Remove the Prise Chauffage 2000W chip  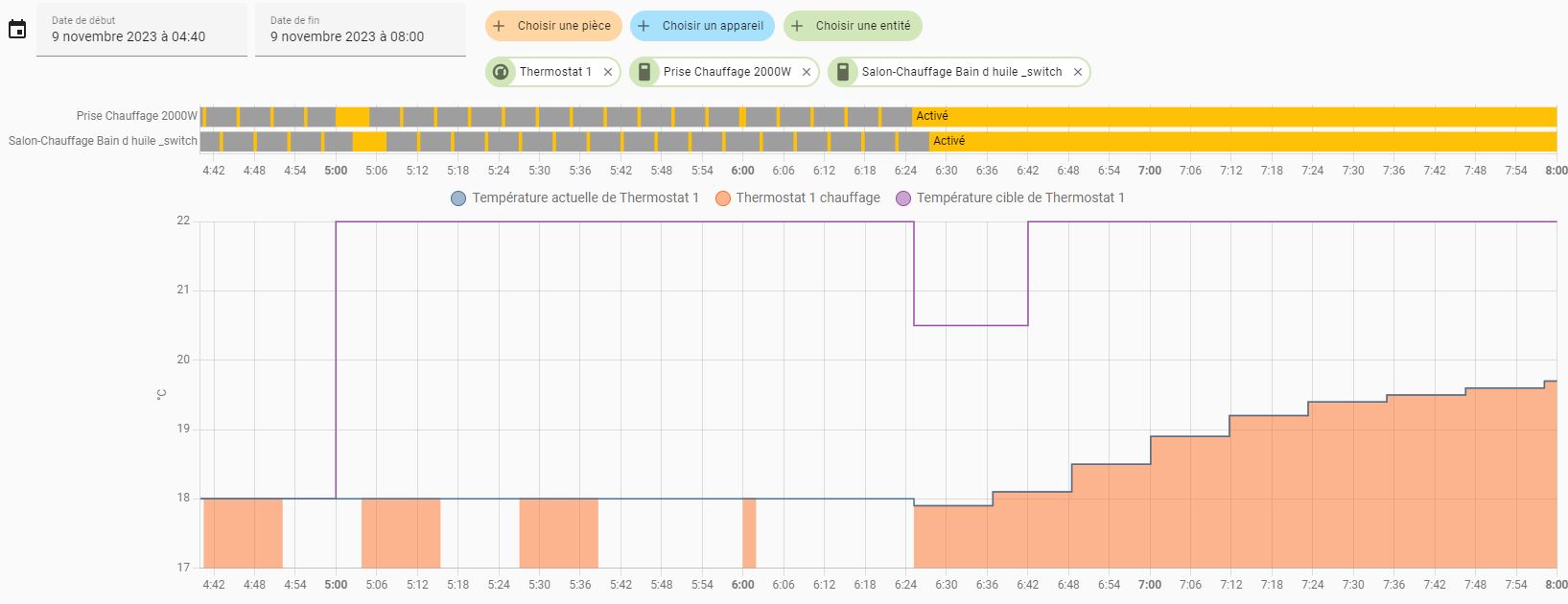[807, 72]
